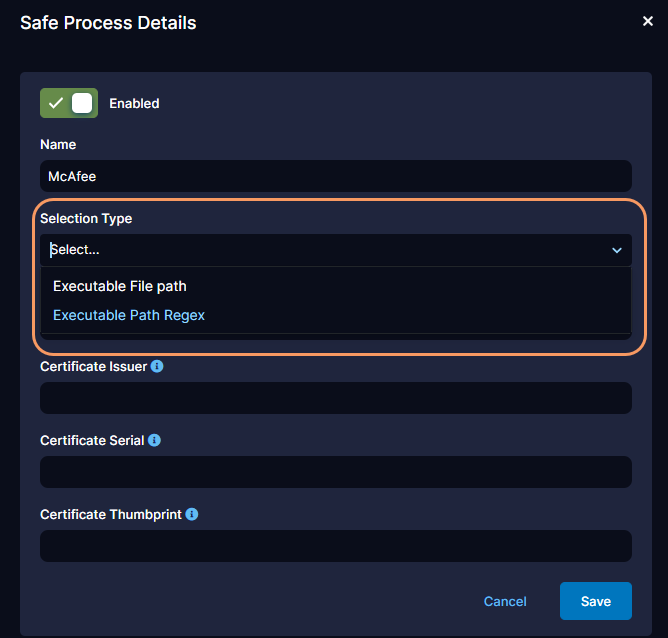Focus the Certificate Issuer text field

tap(335, 398)
